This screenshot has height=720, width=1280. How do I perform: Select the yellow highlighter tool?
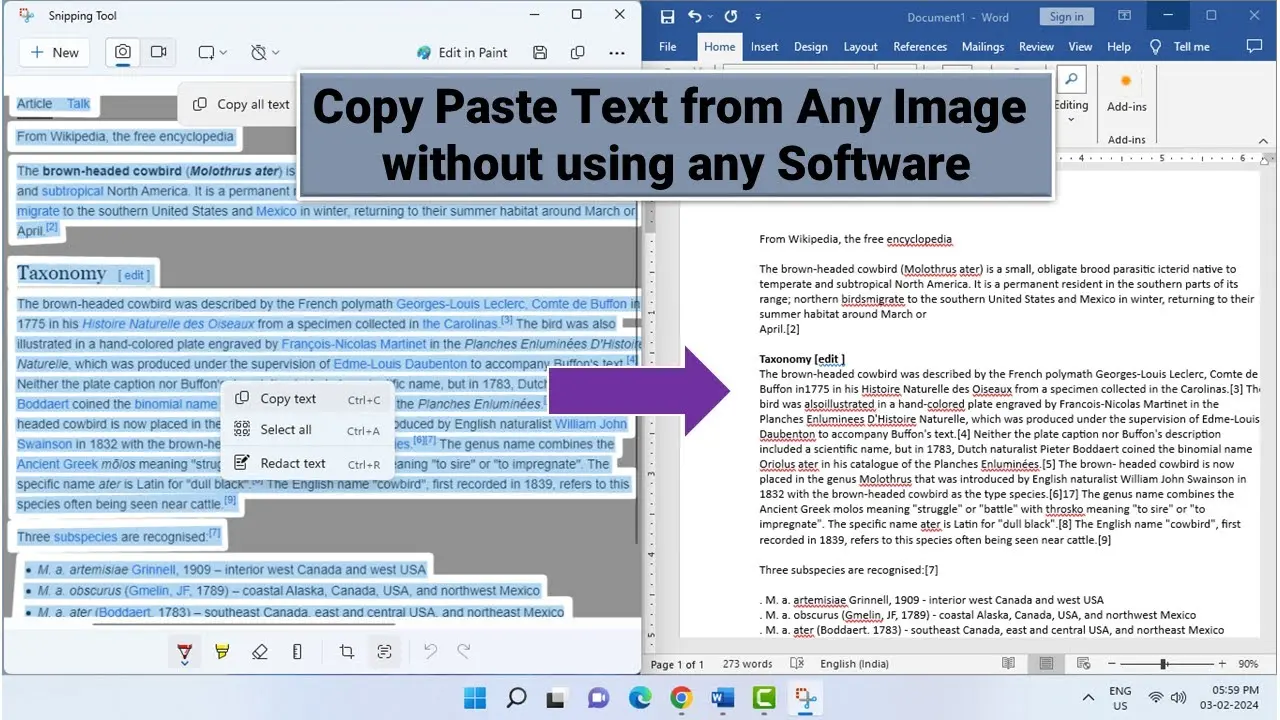coord(222,652)
